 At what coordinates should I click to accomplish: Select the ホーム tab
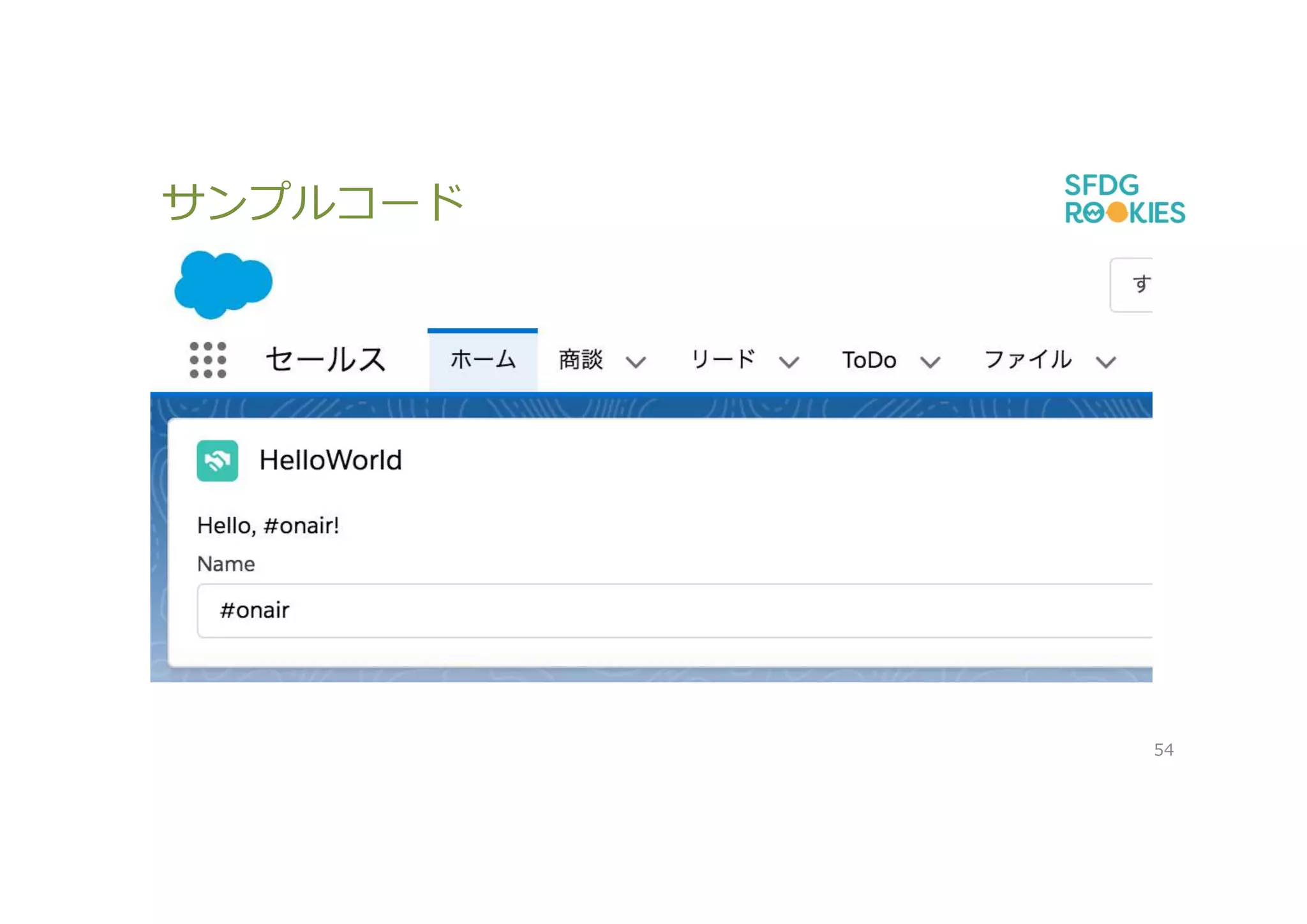(482, 360)
